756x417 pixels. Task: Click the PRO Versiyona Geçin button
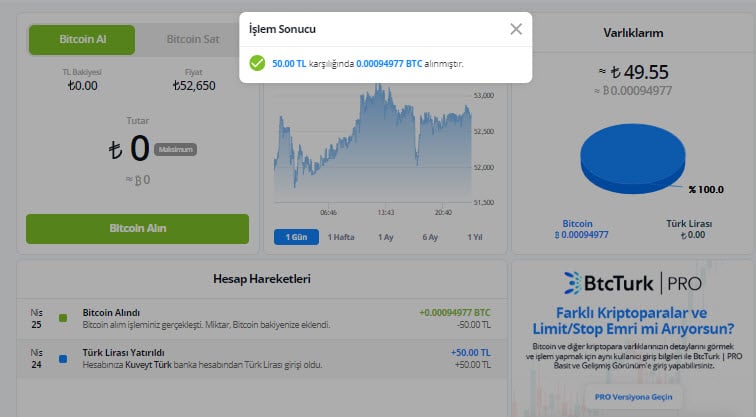tap(633, 396)
